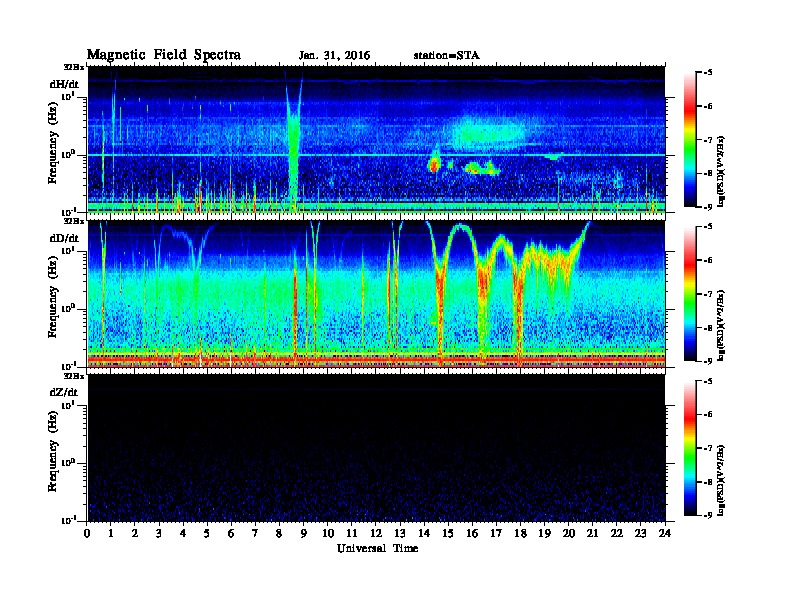Click the "-5" tick on dZ/dt color bar
The height and width of the screenshot is (612, 792).
click(708, 381)
